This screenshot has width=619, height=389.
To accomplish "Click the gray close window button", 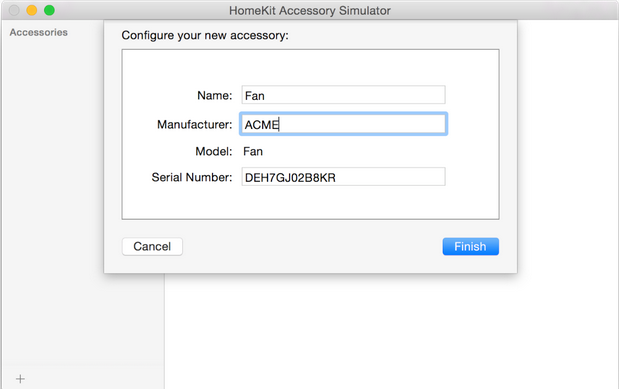I will coord(14,10).
